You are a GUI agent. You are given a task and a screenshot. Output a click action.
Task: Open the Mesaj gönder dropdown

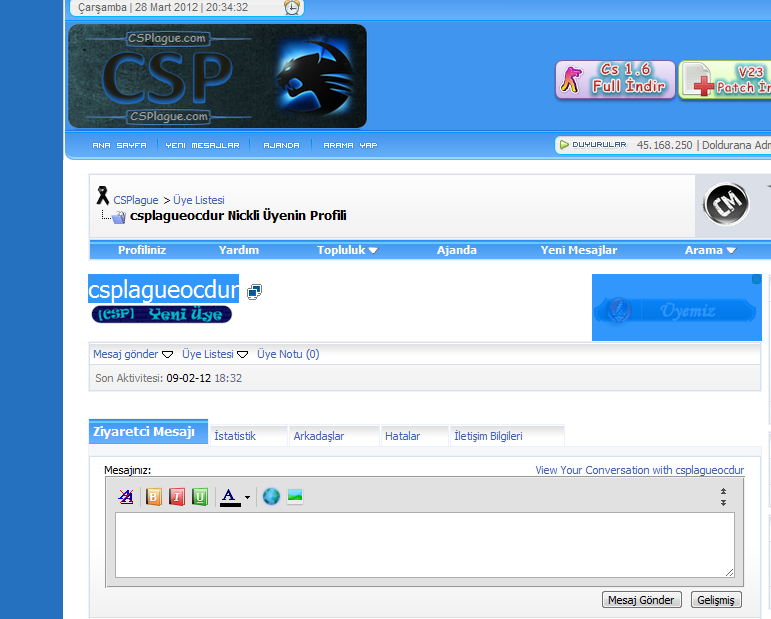click(133, 354)
